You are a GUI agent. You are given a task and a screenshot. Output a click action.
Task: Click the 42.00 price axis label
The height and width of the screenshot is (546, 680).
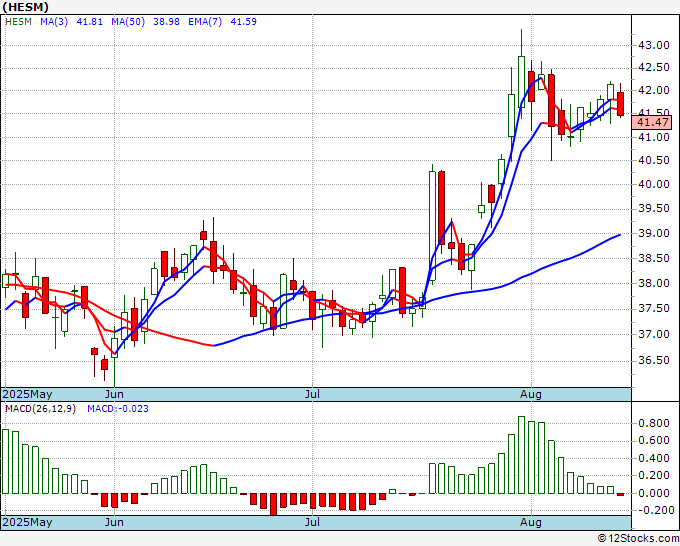tap(653, 91)
